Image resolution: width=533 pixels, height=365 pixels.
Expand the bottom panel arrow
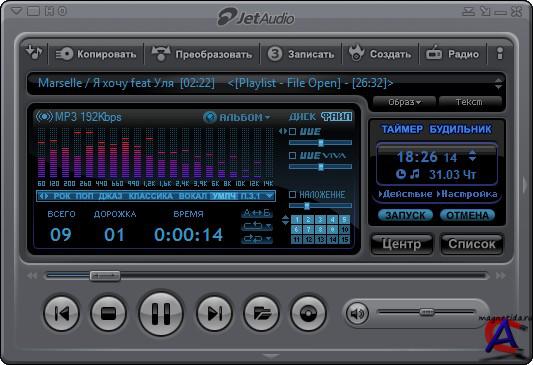[x=271, y=356]
